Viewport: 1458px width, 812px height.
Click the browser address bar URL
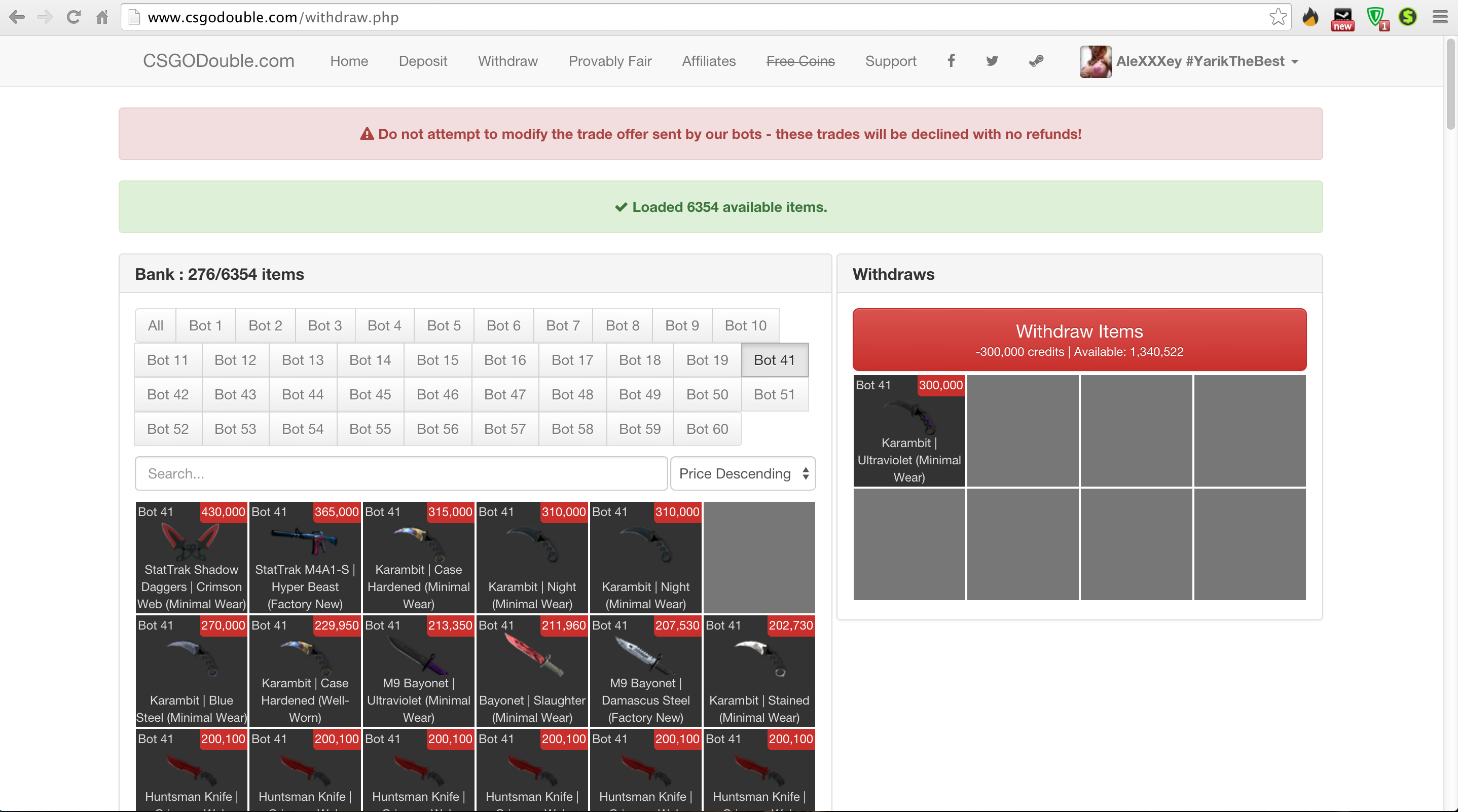273,17
